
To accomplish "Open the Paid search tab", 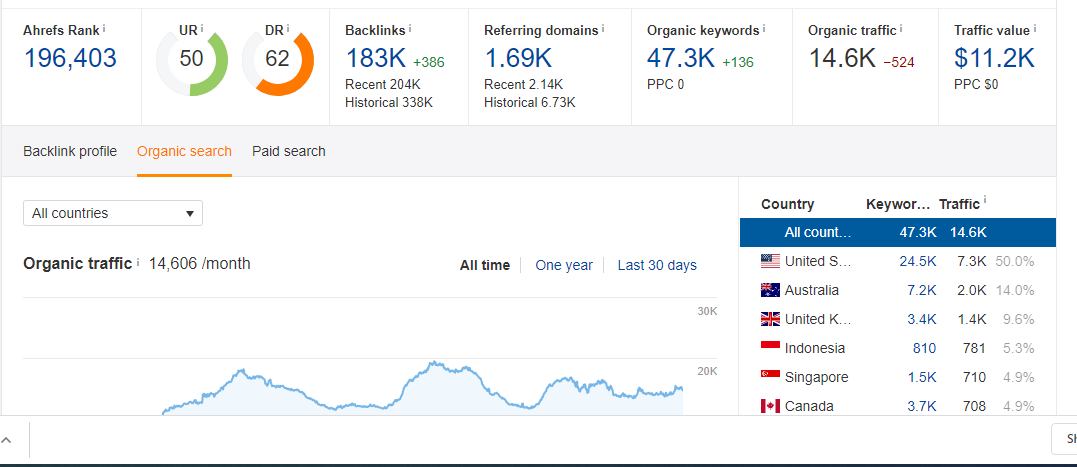I will [x=288, y=151].
